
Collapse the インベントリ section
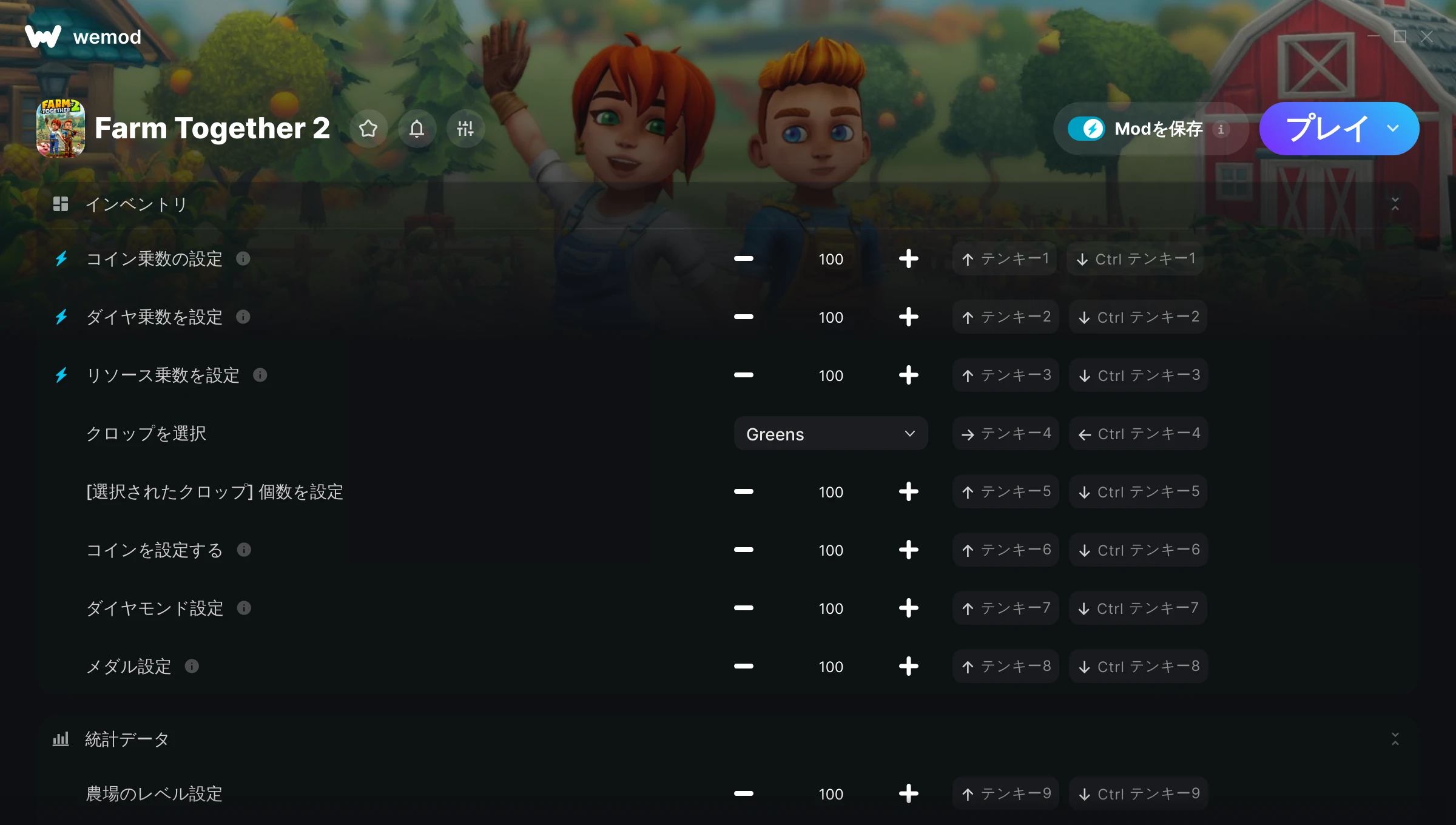(1395, 204)
